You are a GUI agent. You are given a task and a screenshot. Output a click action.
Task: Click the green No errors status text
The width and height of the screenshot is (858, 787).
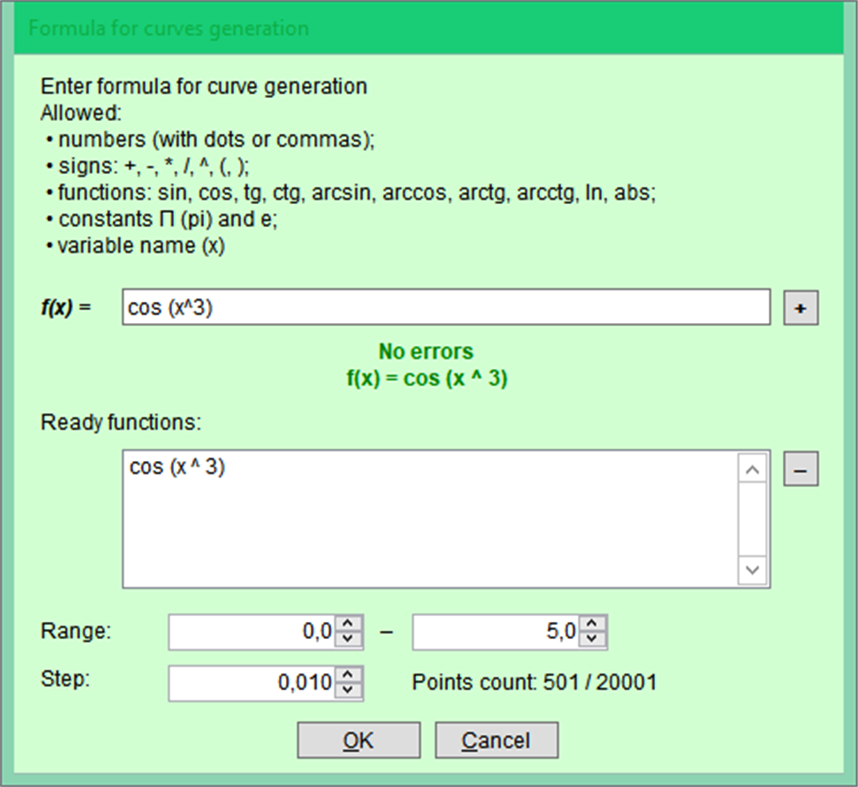point(424,352)
